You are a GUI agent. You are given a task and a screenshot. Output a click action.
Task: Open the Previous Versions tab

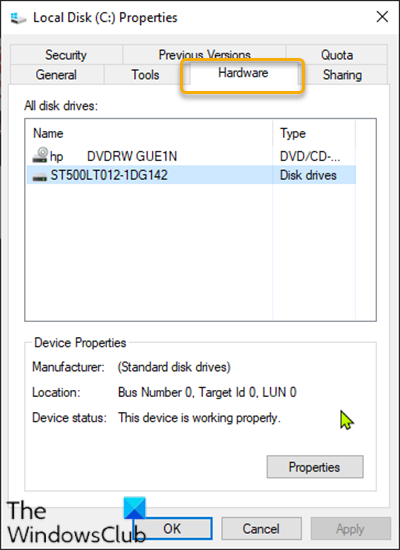click(204, 55)
